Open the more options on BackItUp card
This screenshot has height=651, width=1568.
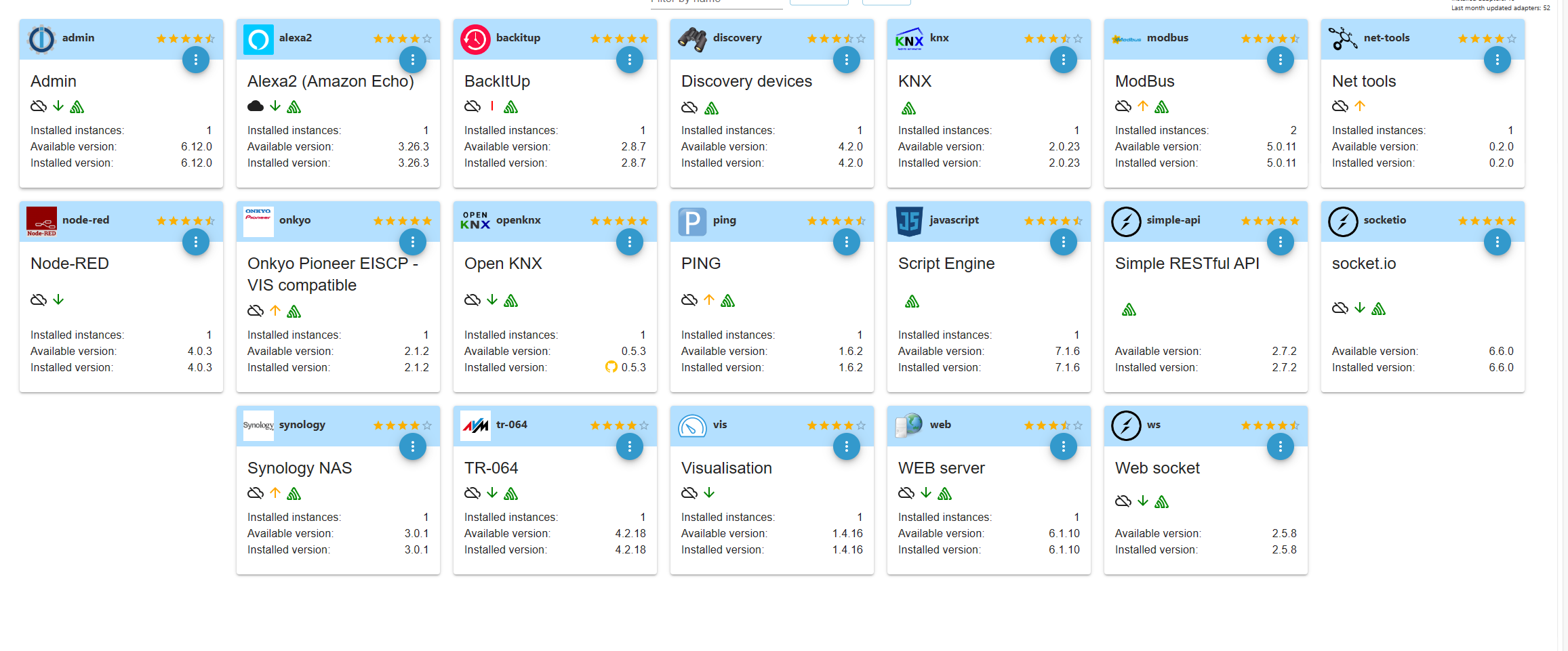pos(630,60)
